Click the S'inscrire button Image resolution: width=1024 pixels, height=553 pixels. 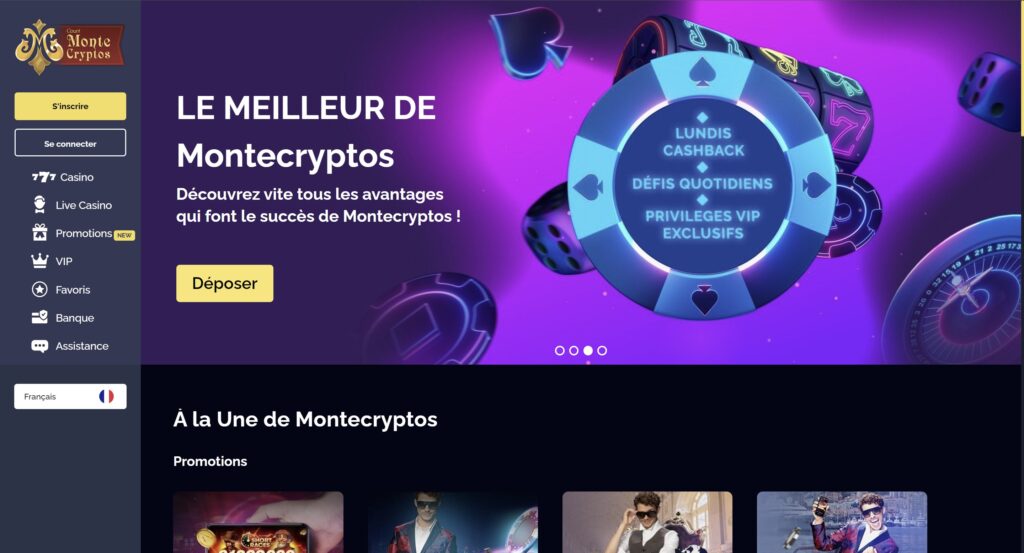tap(70, 106)
